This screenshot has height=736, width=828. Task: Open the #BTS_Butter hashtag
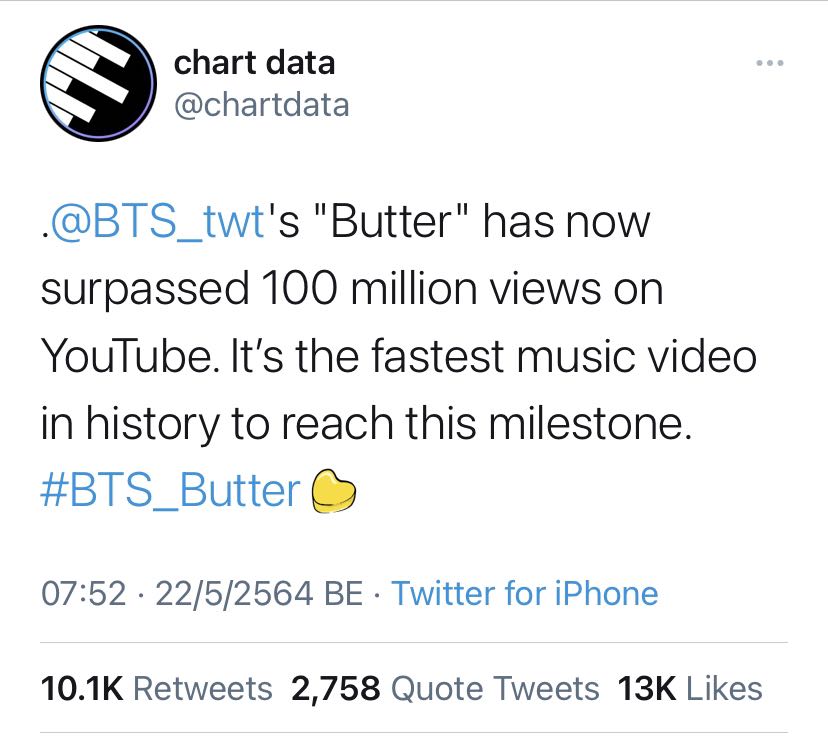tap(171, 491)
